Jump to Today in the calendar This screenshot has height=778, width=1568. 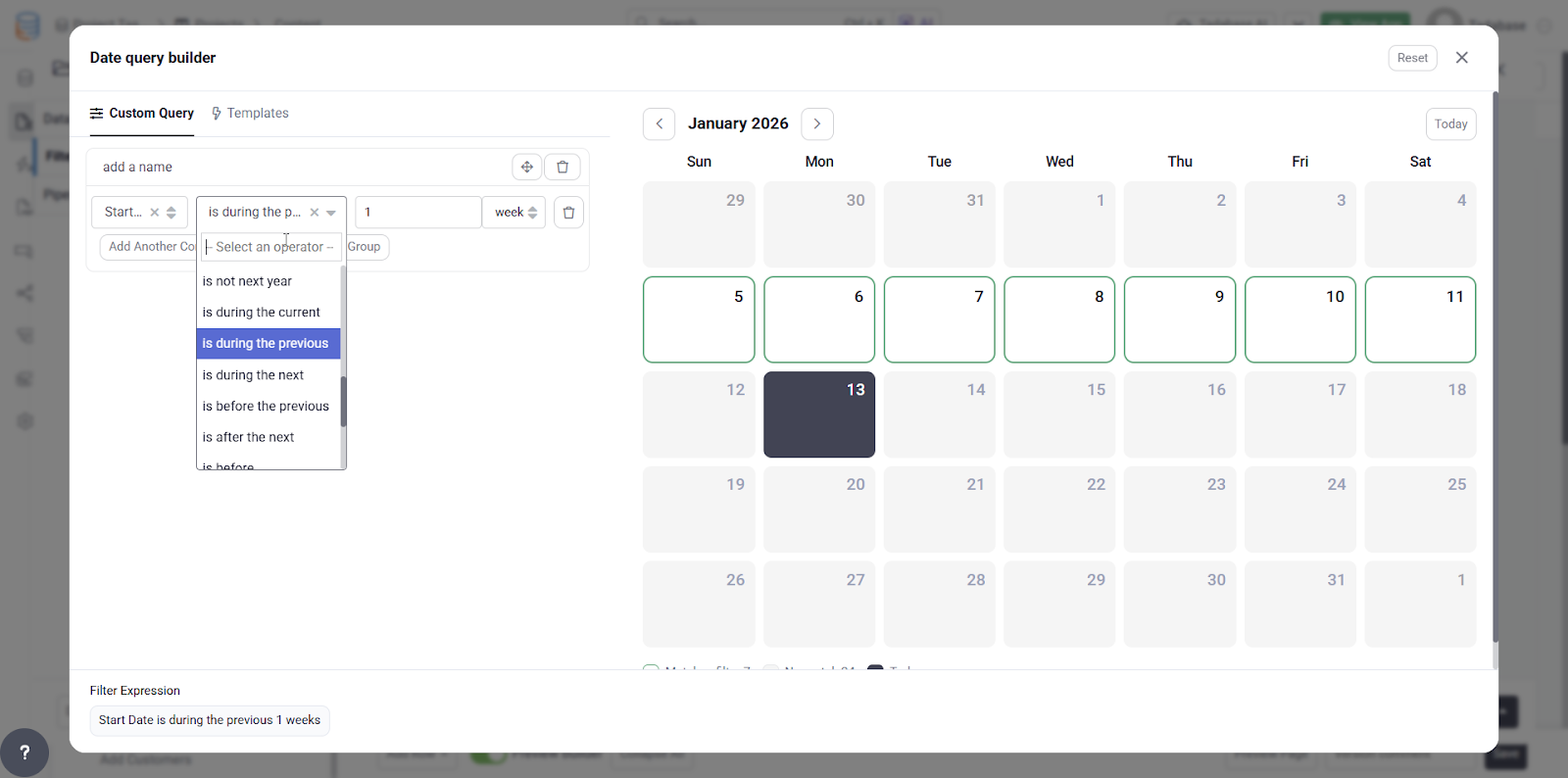(1450, 124)
